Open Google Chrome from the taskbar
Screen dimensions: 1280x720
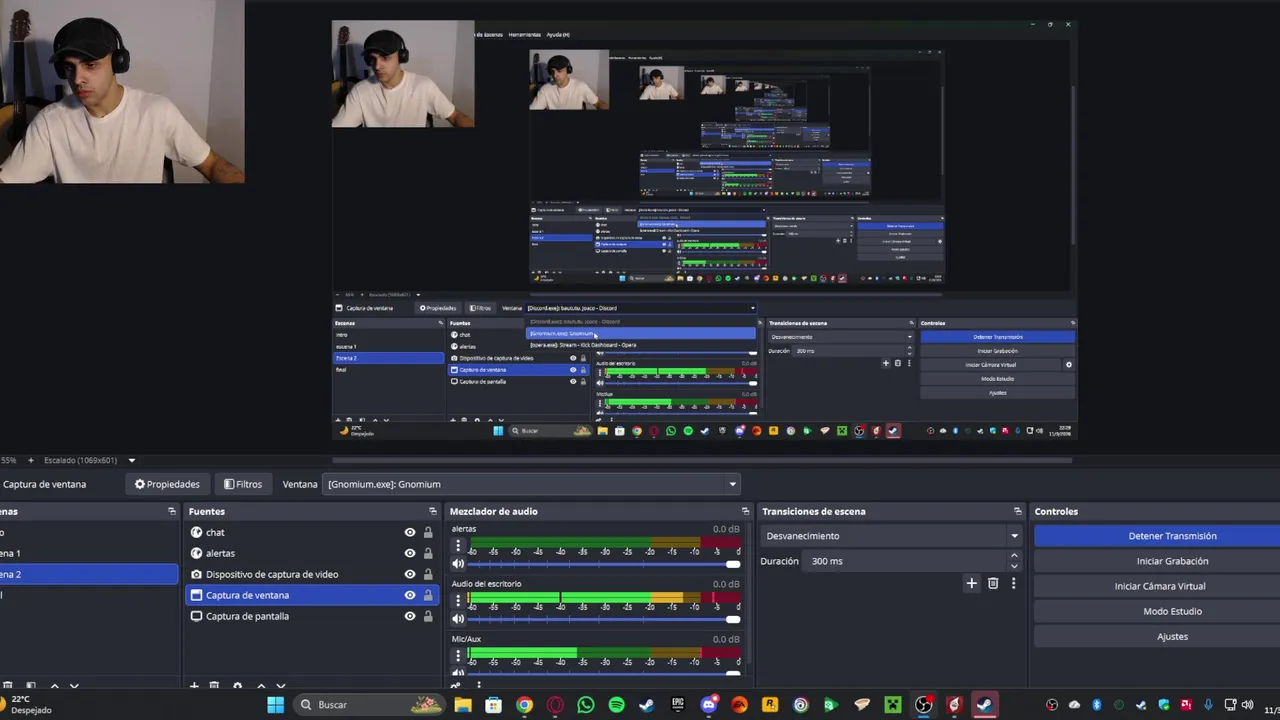(x=524, y=705)
